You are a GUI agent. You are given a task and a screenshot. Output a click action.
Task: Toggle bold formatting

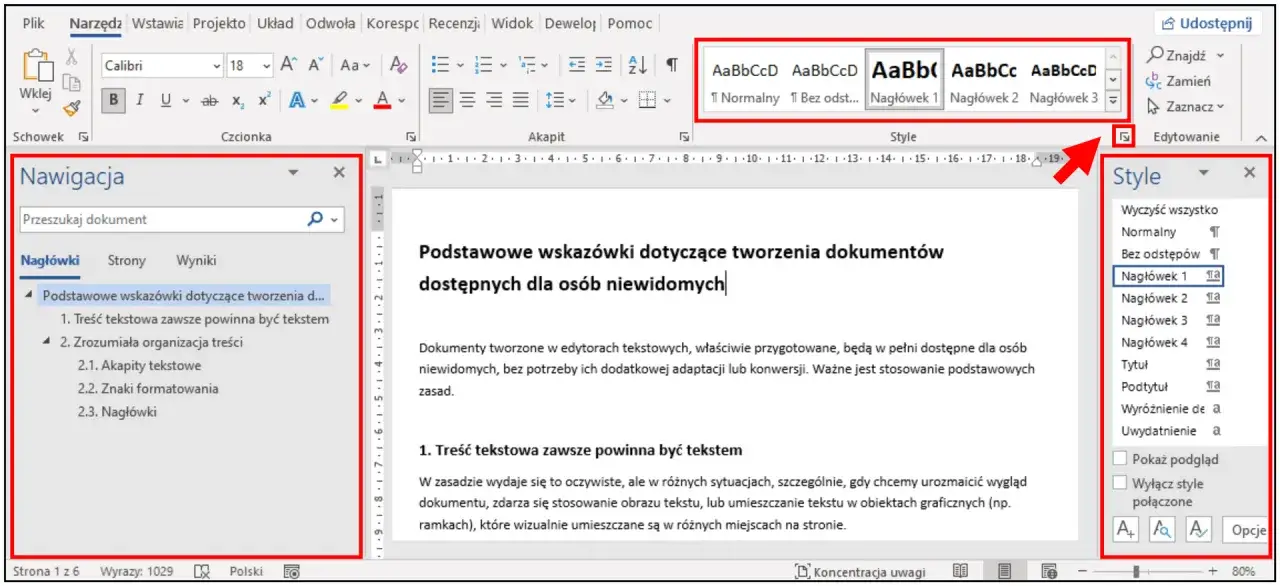114,100
